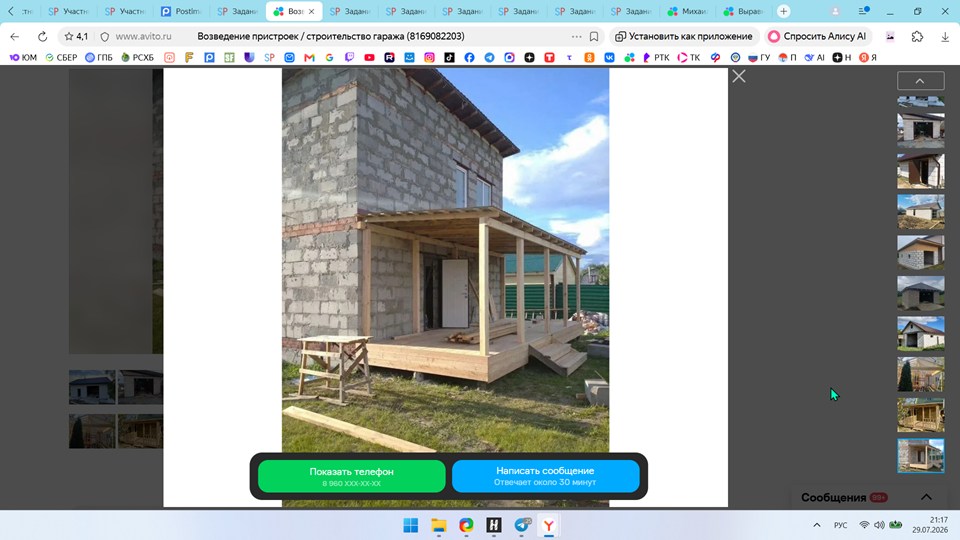Image resolution: width=960 pixels, height=540 pixels.
Task: Switch to the Вырав tab
Action: coord(743,11)
